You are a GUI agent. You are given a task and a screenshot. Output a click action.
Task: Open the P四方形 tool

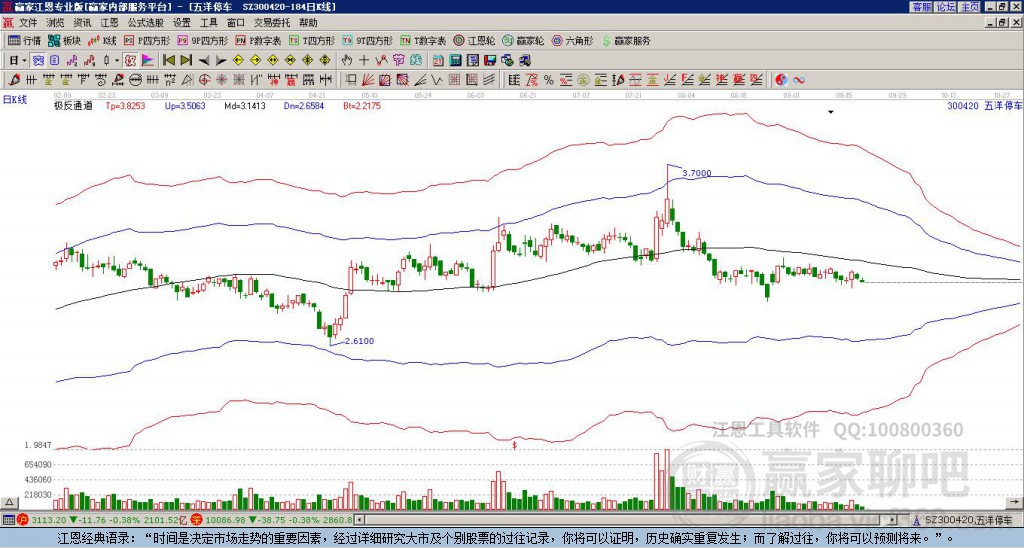click(148, 40)
